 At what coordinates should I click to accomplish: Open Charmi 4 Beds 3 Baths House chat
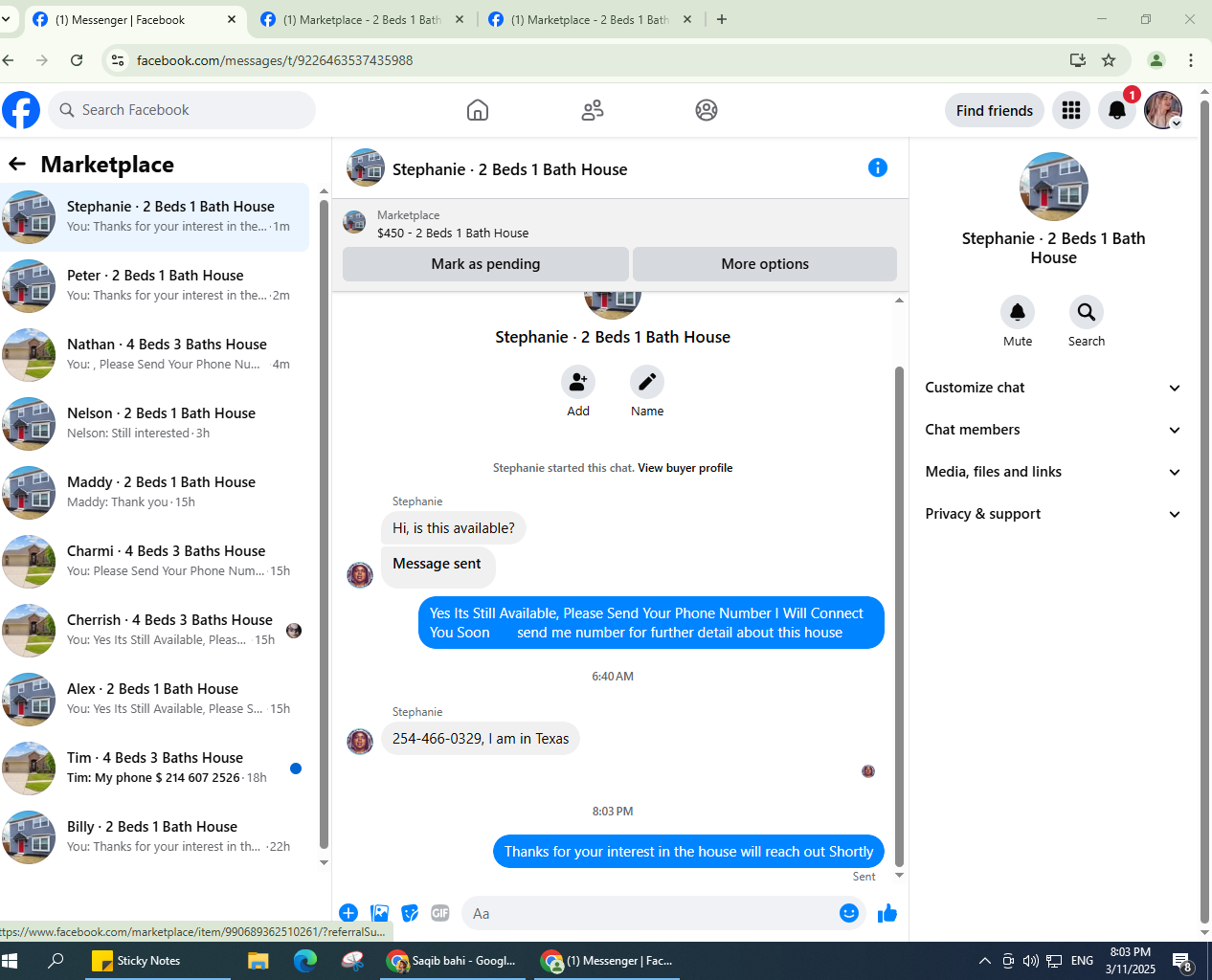point(155,562)
